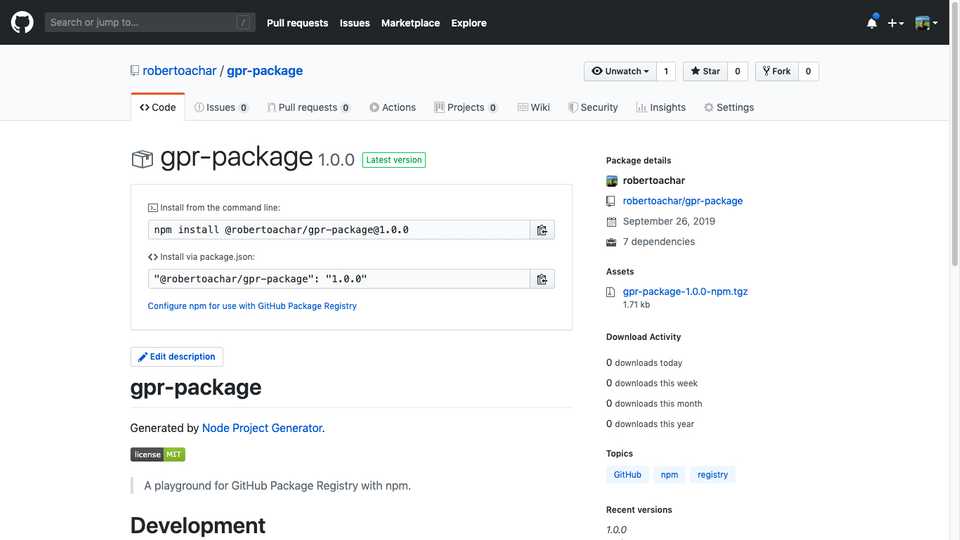Open the GitHub home logo
Screen dimensions: 960x540
pyautogui.click(x=22, y=23)
